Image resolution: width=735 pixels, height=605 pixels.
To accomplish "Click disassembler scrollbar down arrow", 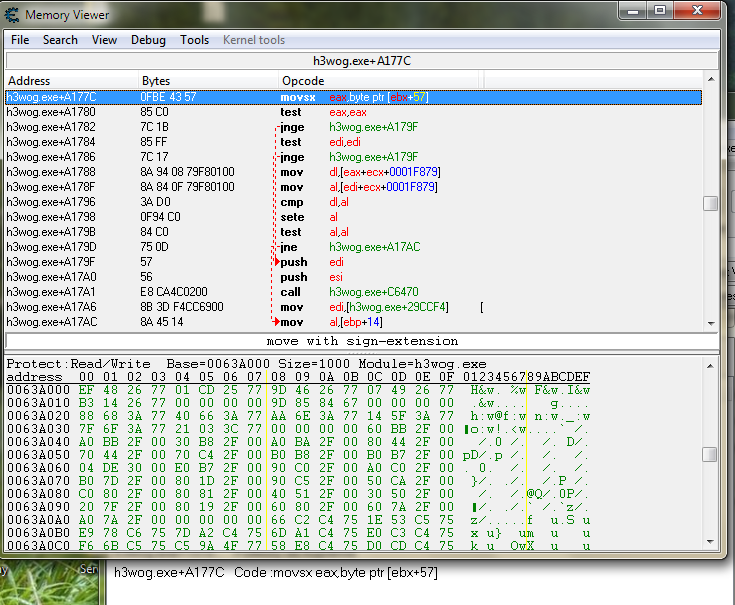I will click(710, 323).
